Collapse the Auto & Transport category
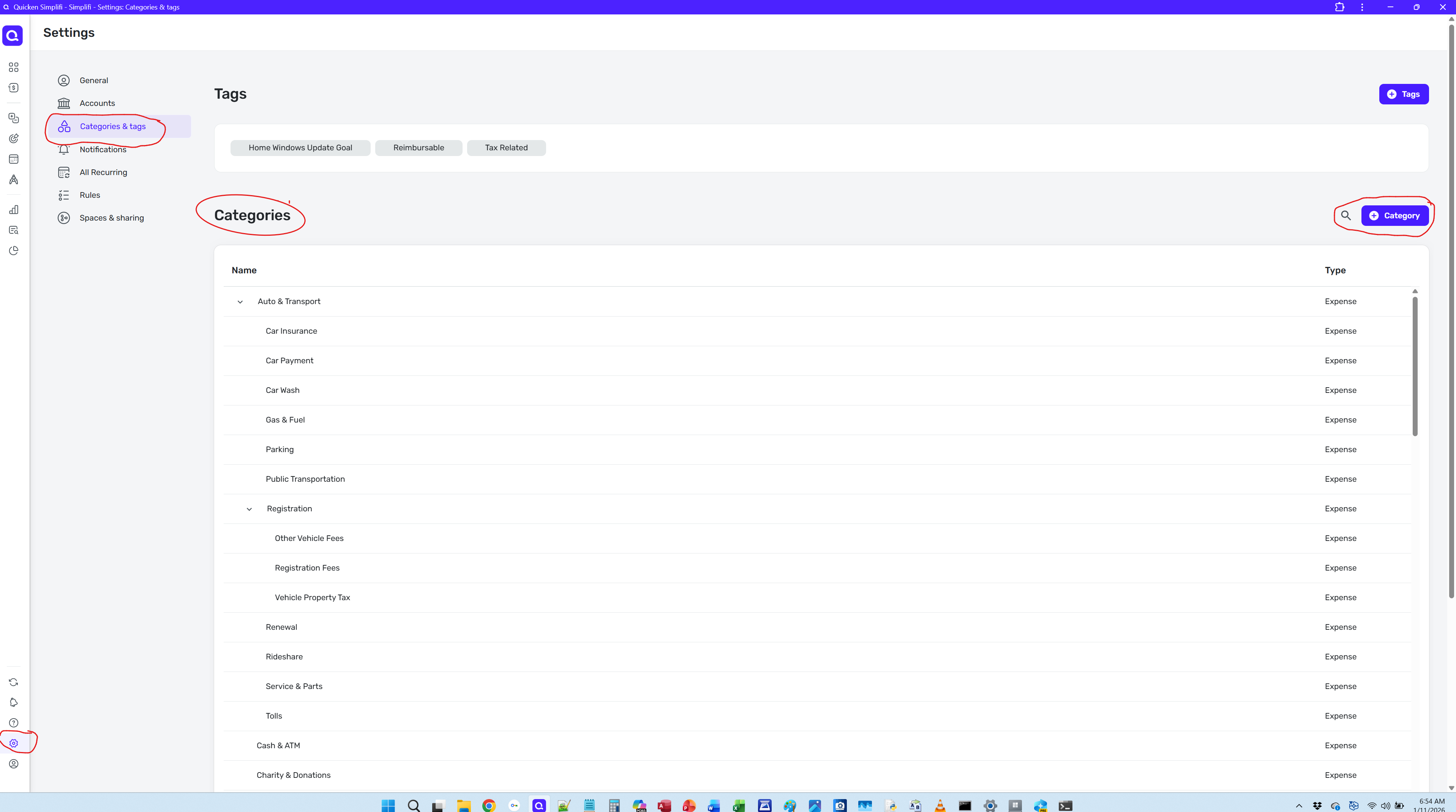Image resolution: width=1456 pixels, height=812 pixels. (240, 302)
